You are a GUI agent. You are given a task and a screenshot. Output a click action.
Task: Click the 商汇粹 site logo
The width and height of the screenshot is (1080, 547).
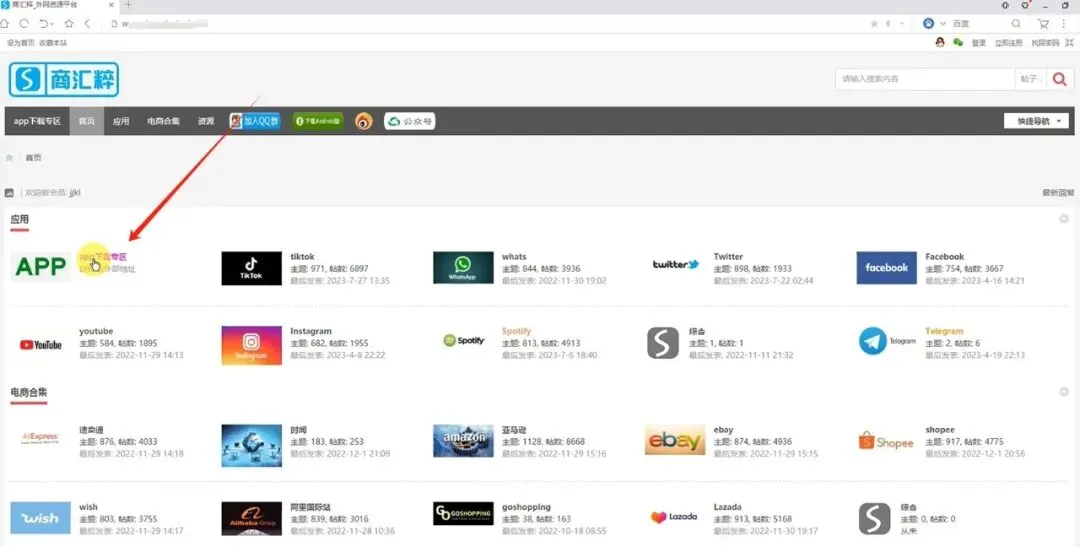point(64,80)
